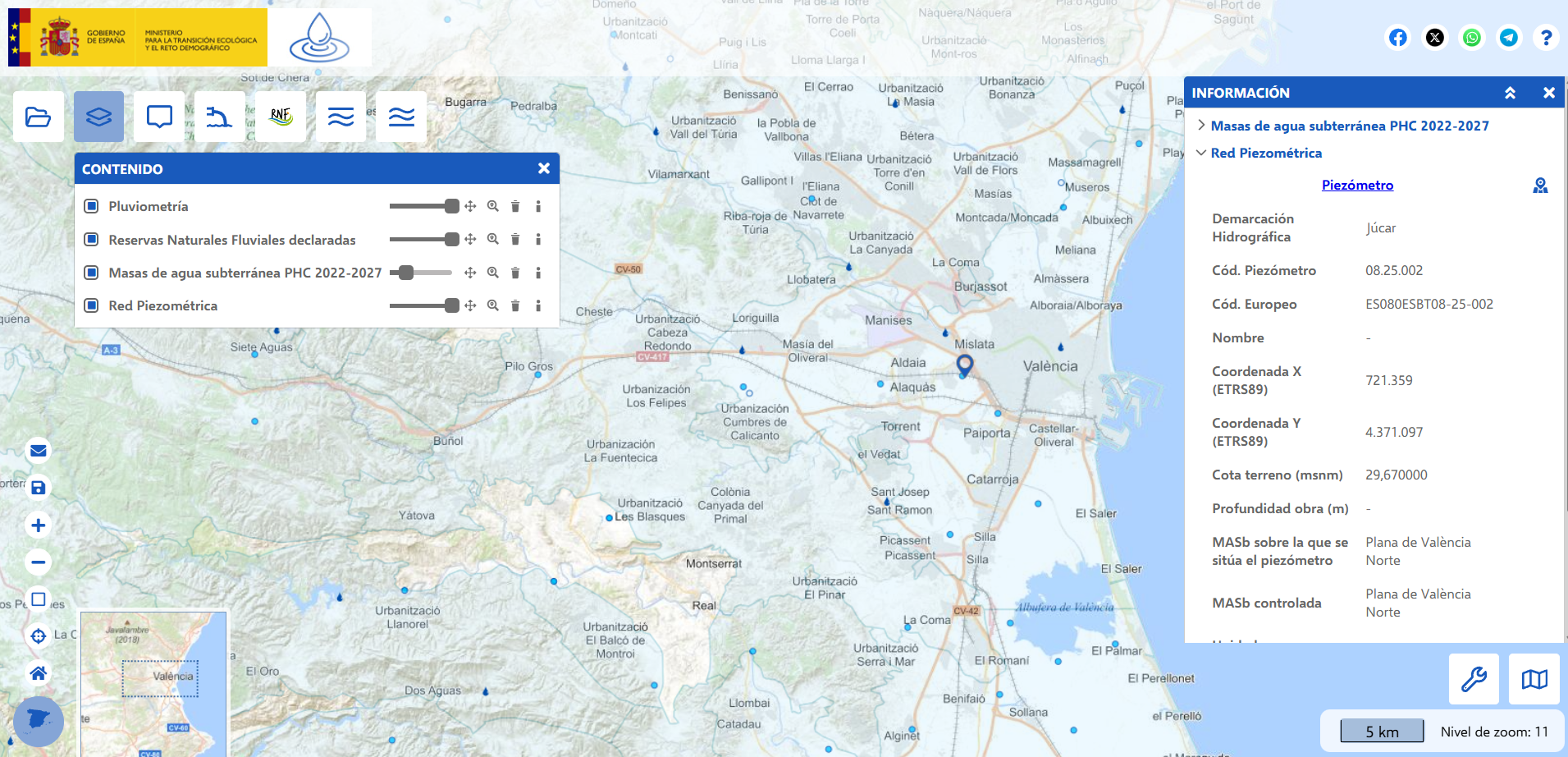Click the wrench tools icon bottom right
The width and height of the screenshot is (1568, 757).
coord(1474,679)
